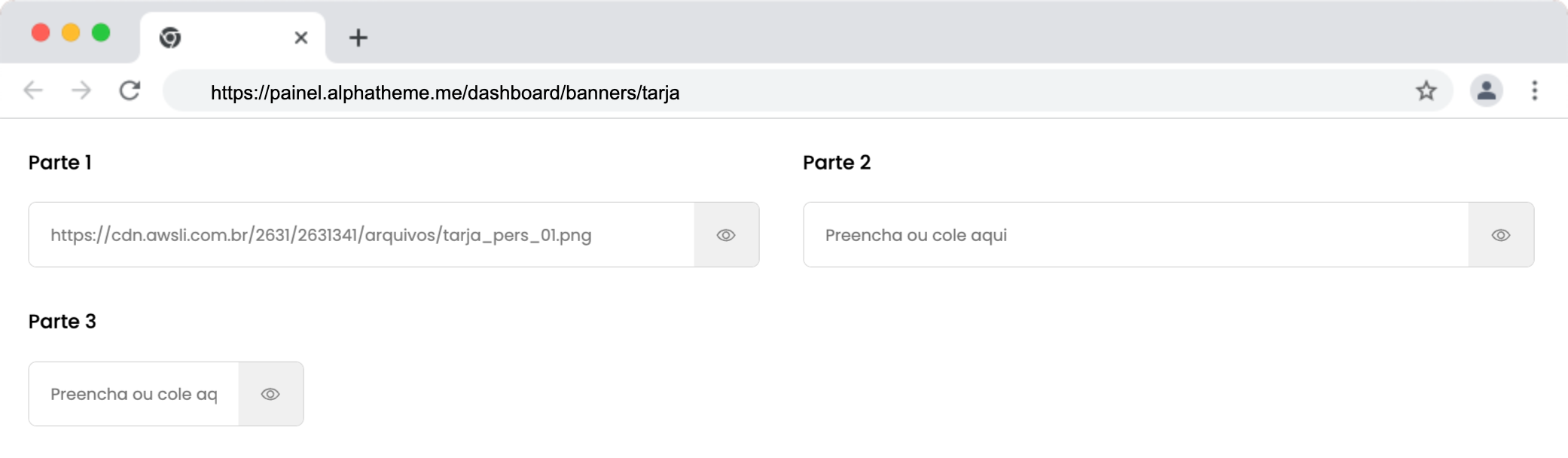Toggle the Parte 2 eye preview icon
Viewport: 1568px width, 458px height.
1500,235
